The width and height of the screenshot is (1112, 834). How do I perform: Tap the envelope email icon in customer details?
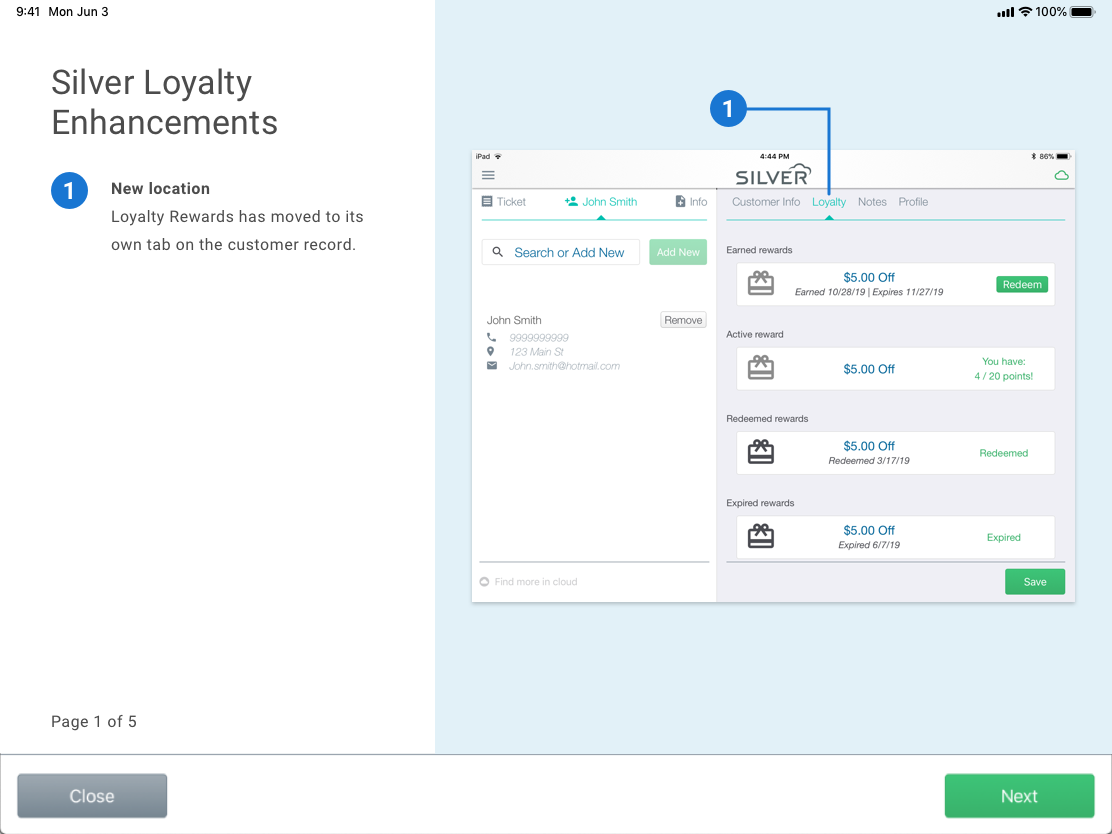[x=491, y=366]
